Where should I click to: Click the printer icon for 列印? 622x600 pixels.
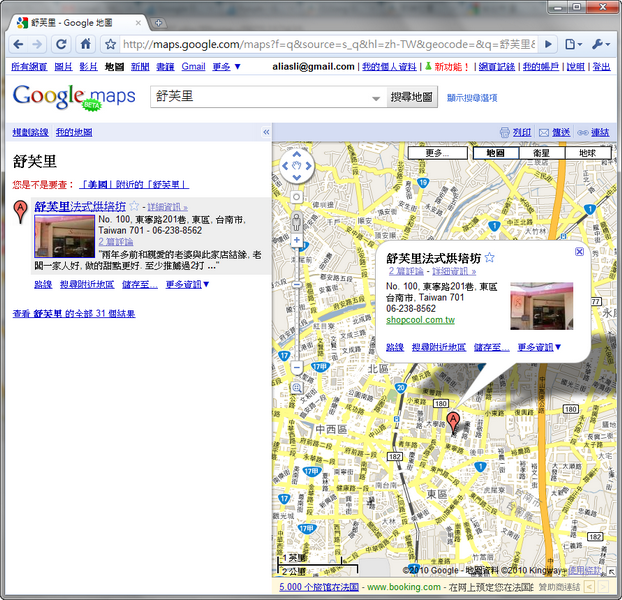pyautogui.click(x=505, y=132)
